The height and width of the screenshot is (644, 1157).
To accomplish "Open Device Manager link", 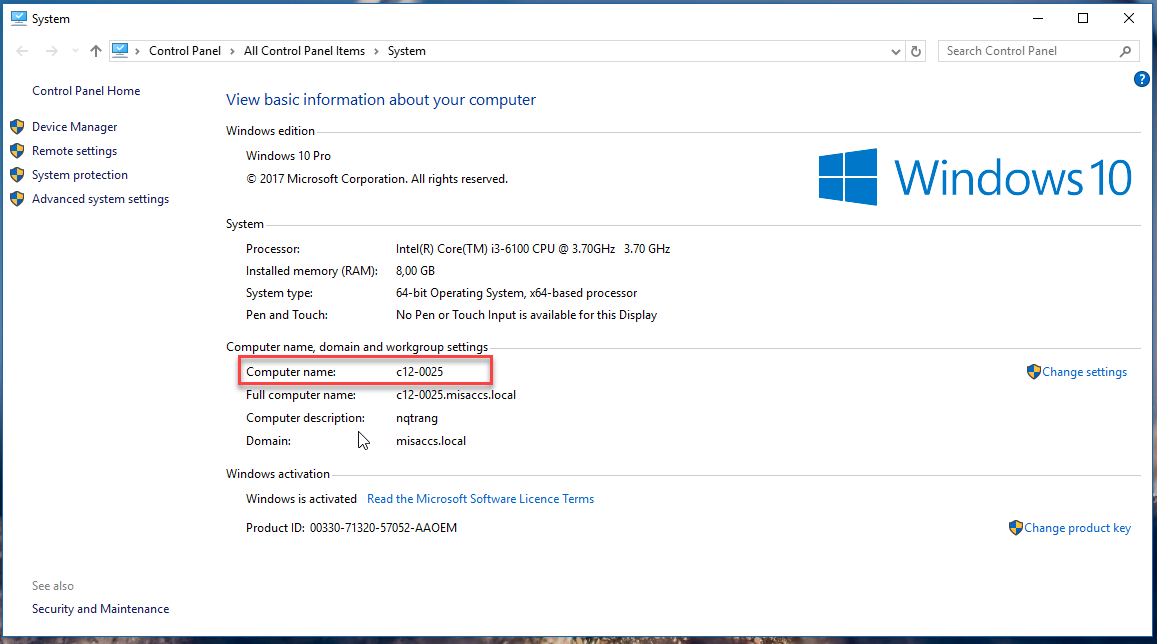I will coord(75,127).
